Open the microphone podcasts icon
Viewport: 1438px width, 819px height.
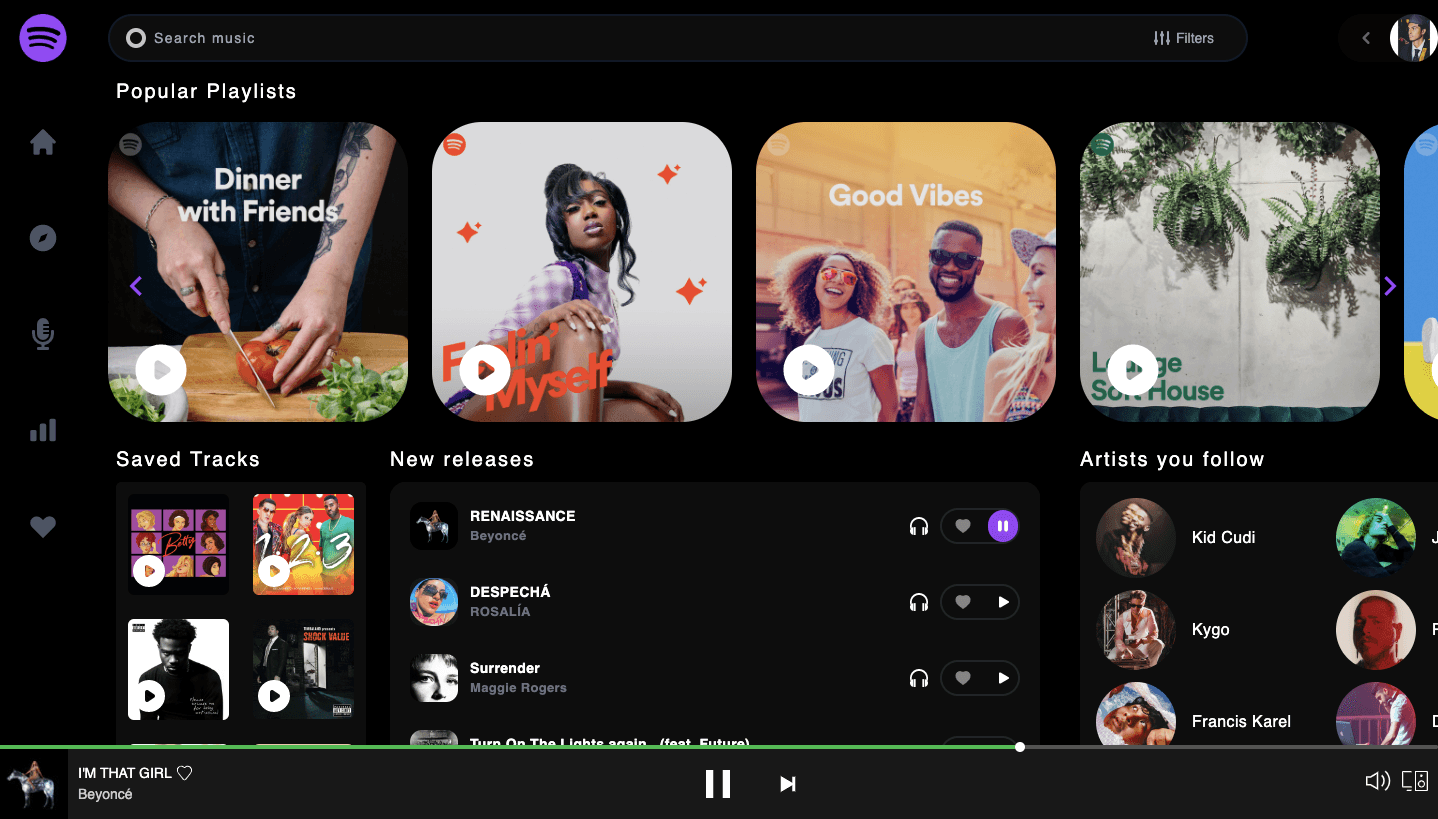(x=43, y=334)
